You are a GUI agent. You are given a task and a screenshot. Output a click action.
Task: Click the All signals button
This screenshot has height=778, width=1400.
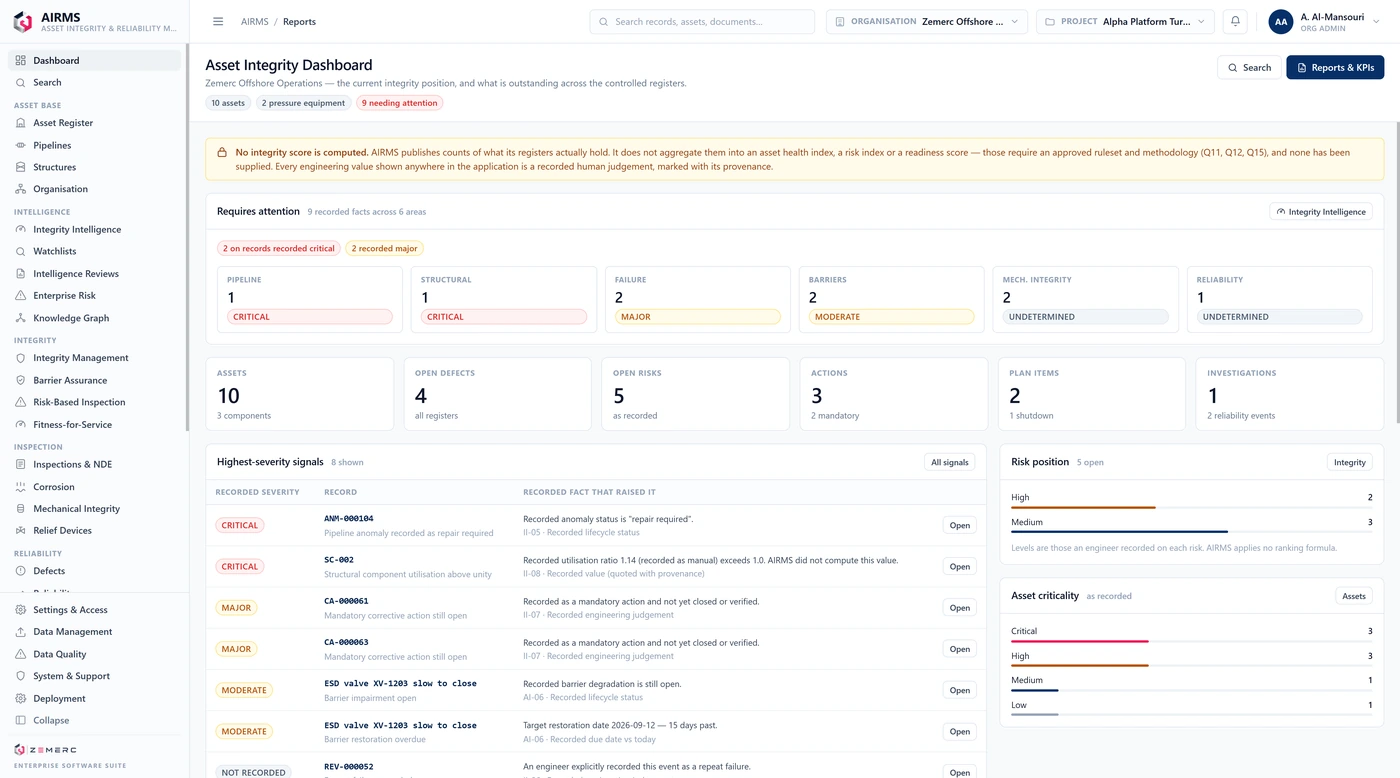(949, 462)
